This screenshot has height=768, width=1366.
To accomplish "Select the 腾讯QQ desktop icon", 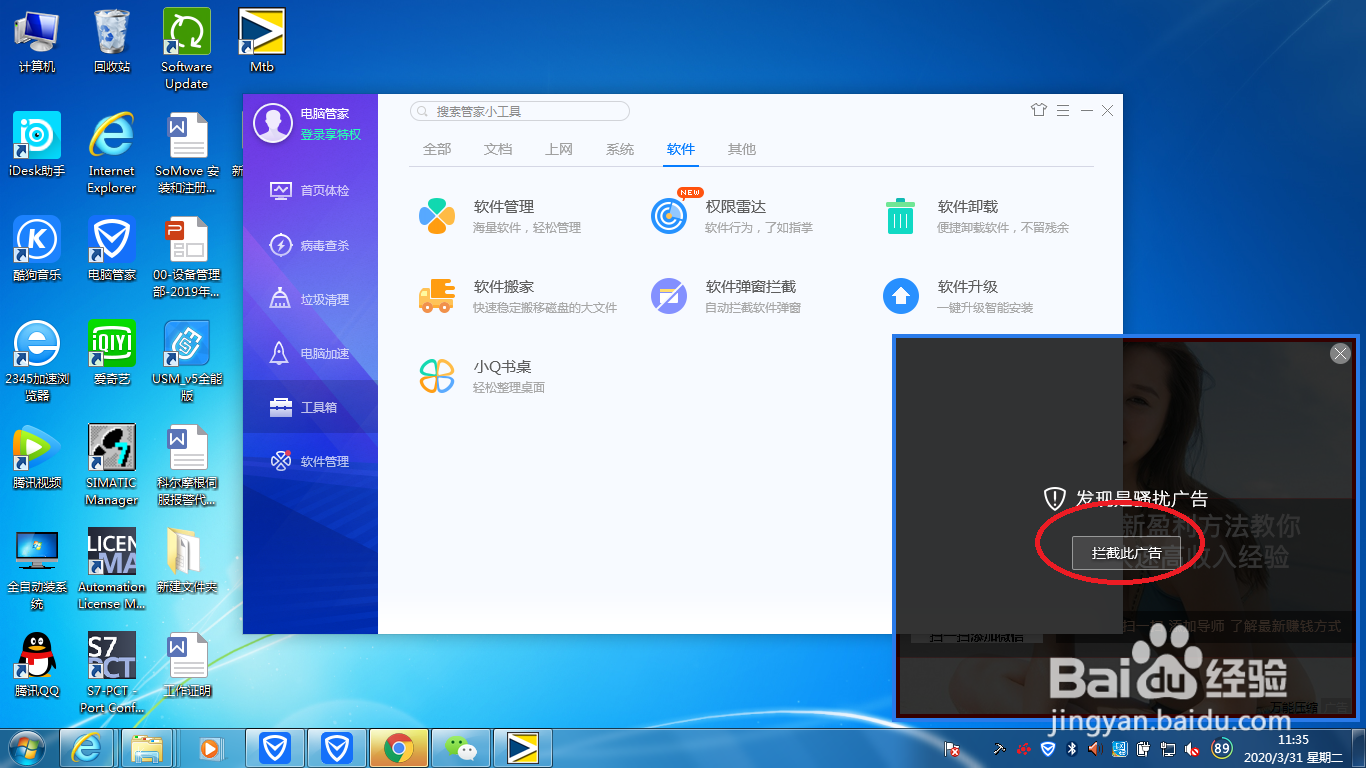I will coord(37,666).
